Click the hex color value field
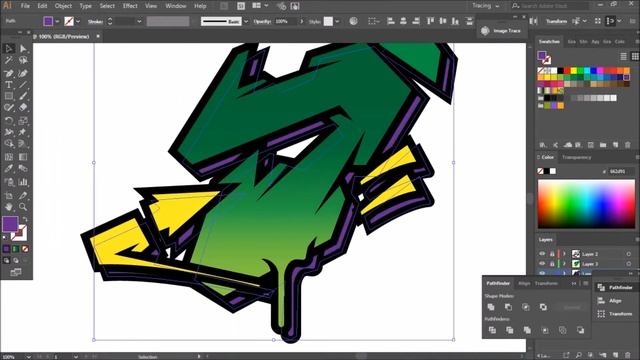The width and height of the screenshot is (640, 360). (x=620, y=171)
